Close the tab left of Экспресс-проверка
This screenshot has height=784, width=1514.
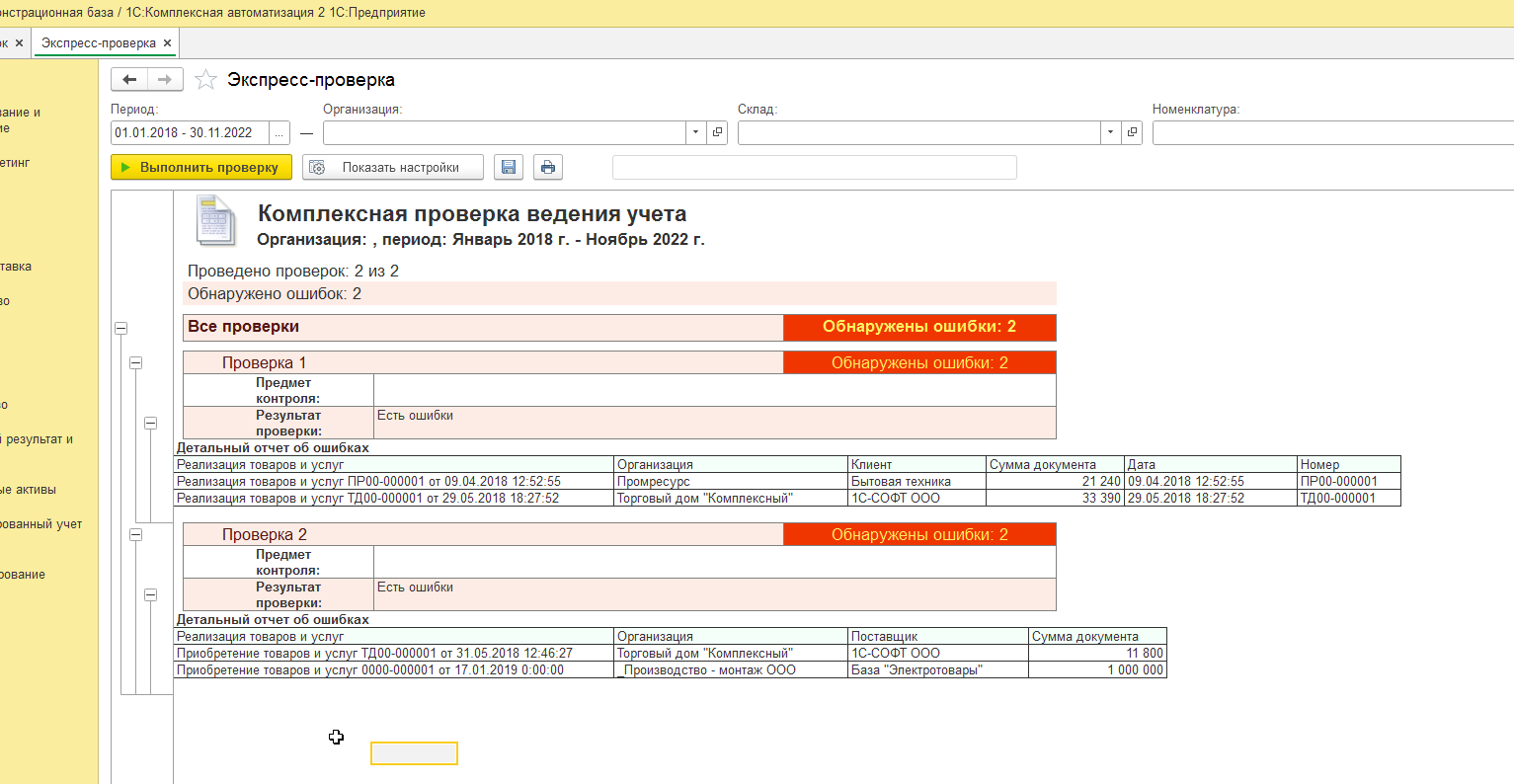[x=19, y=43]
